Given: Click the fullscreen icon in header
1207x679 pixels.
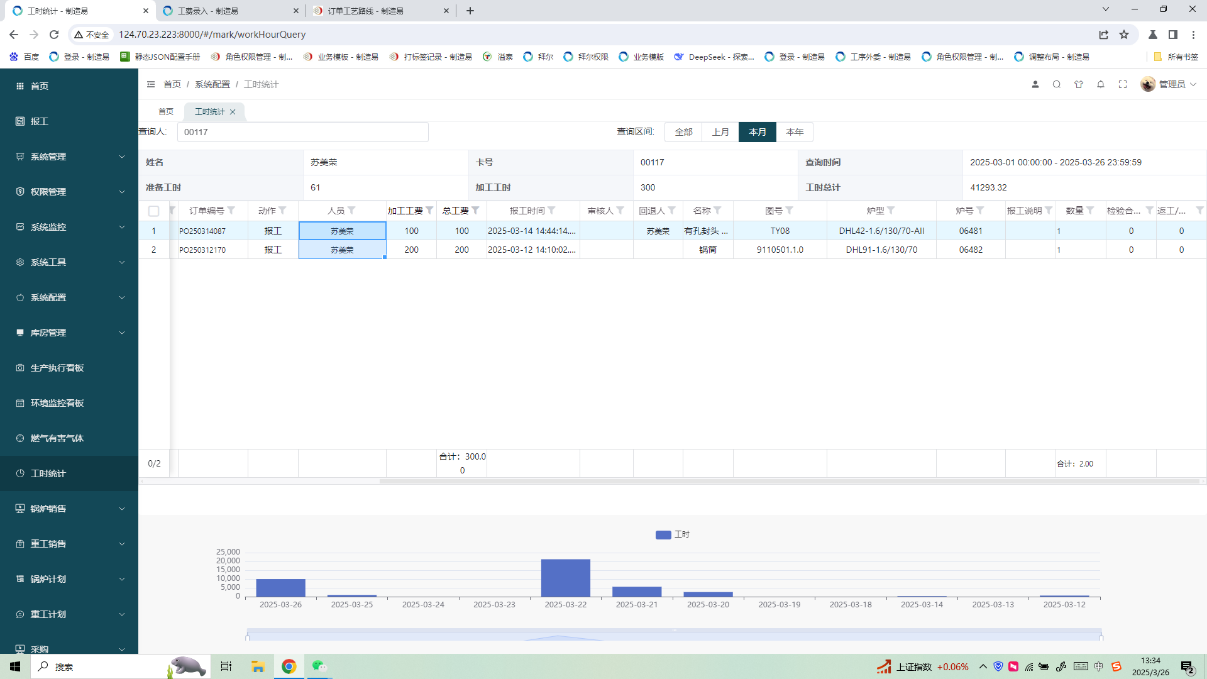Looking at the screenshot, I should tap(1122, 85).
